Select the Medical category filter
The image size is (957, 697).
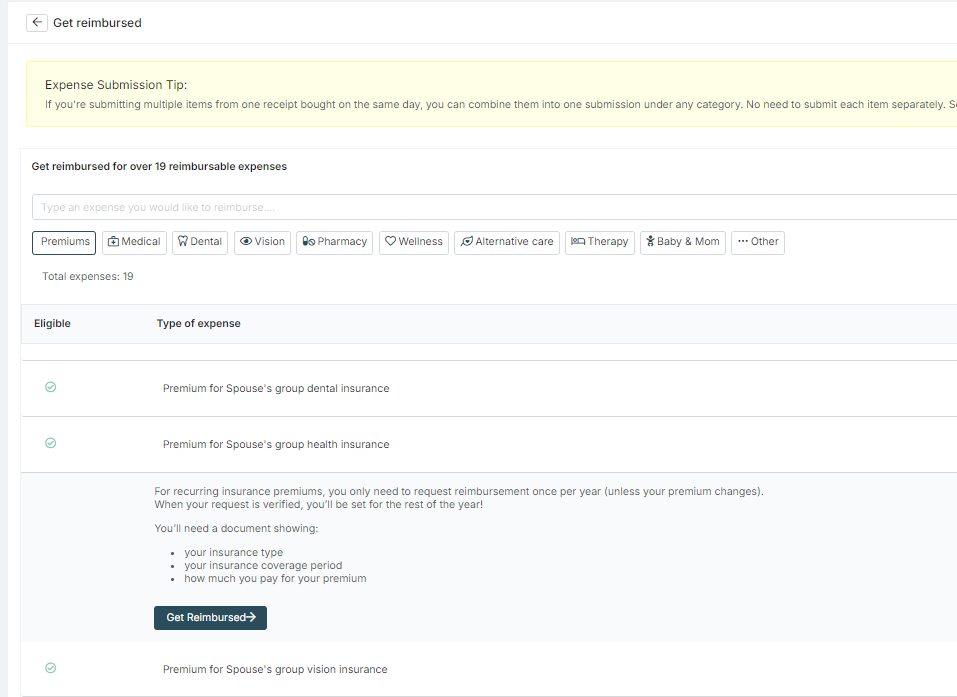pos(134,242)
